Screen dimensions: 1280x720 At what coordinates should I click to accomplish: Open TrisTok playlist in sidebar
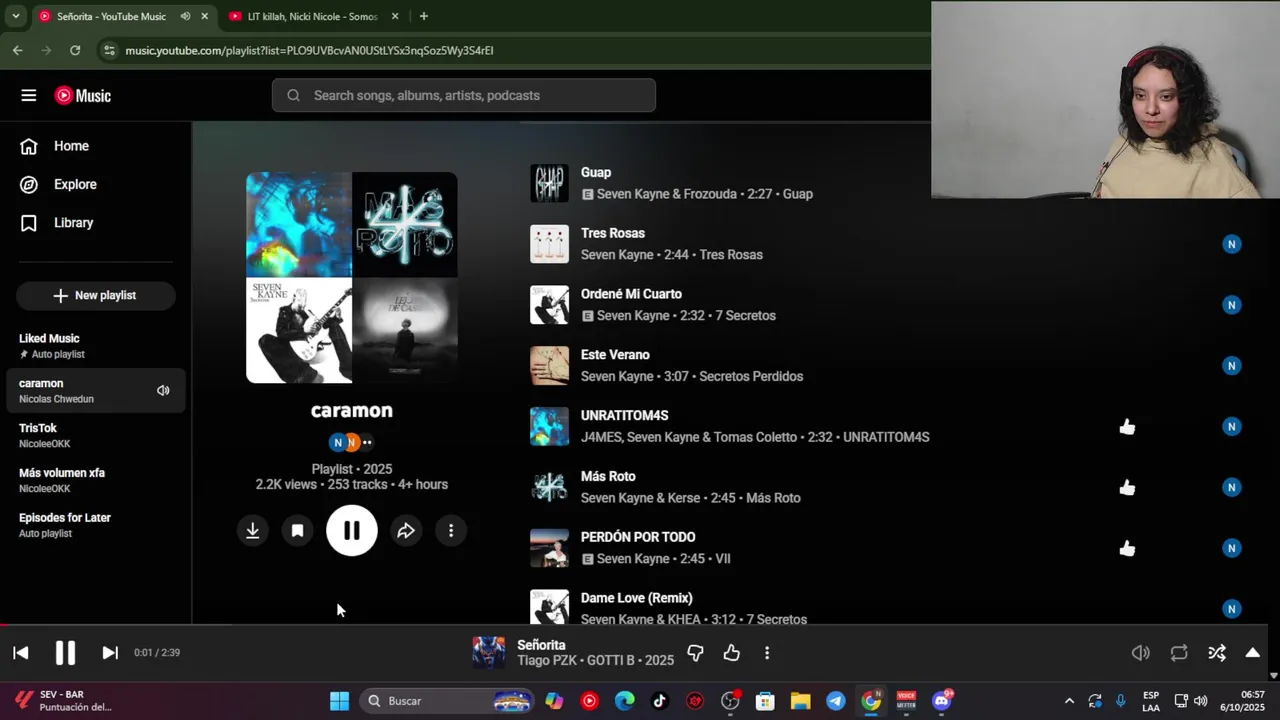tap(95, 435)
